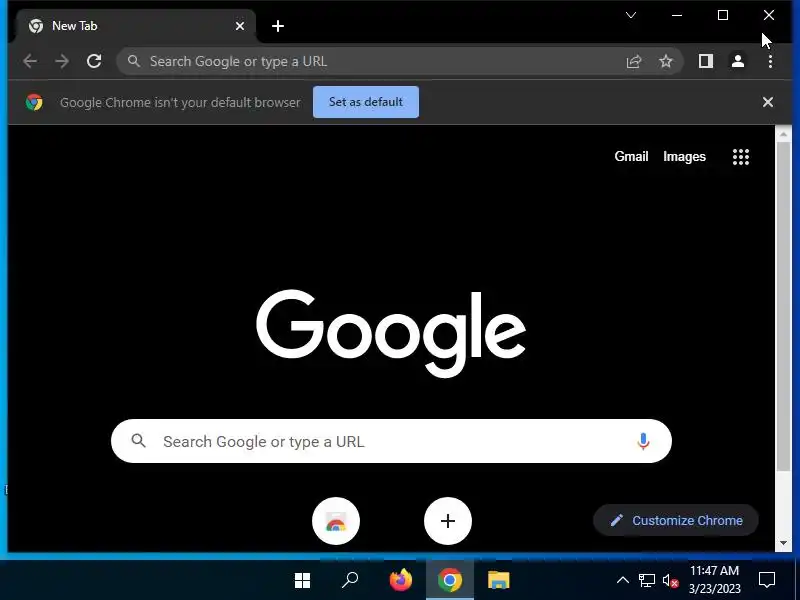This screenshot has height=600, width=800.
Task: Close the New Tab tab
Action: pyautogui.click(x=240, y=26)
